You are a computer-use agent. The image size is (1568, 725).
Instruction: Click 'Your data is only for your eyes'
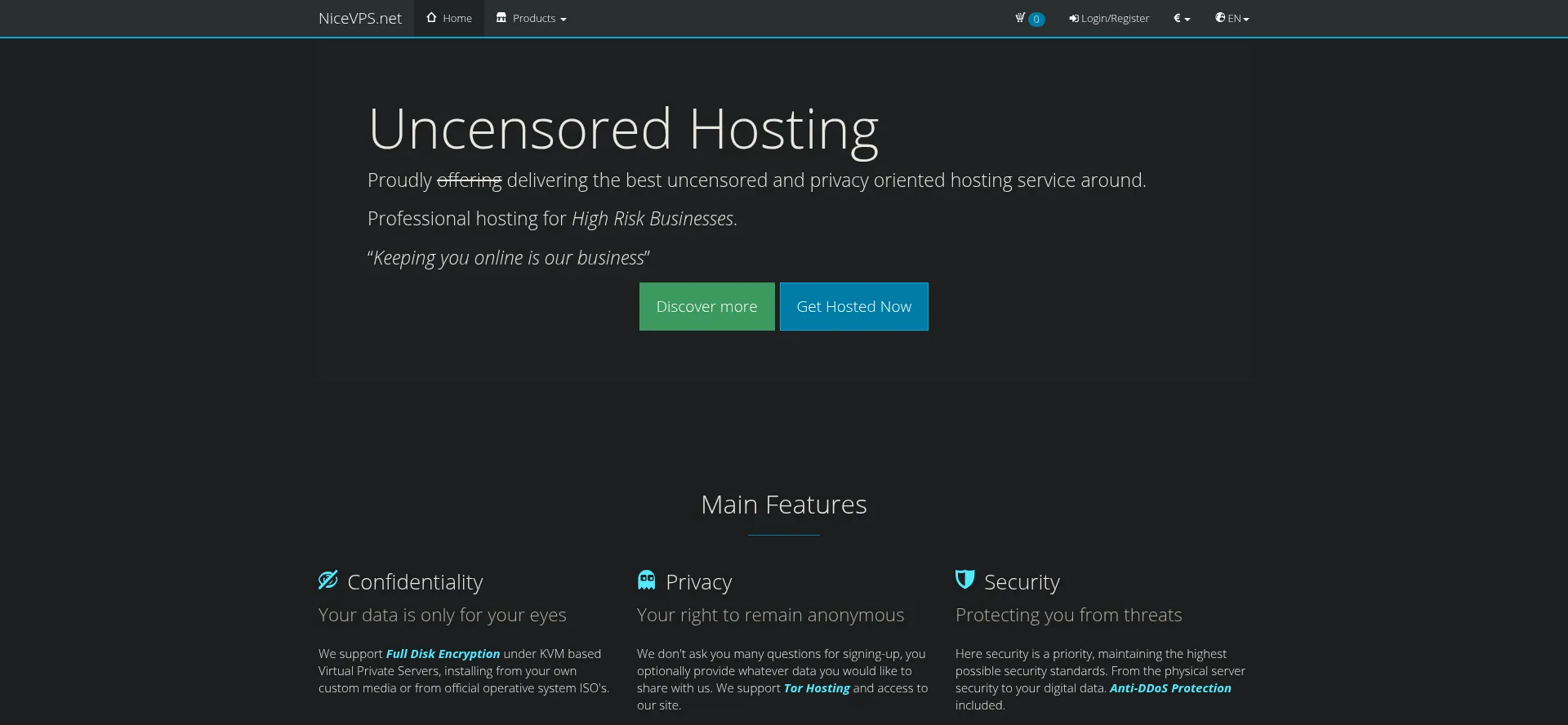[443, 615]
